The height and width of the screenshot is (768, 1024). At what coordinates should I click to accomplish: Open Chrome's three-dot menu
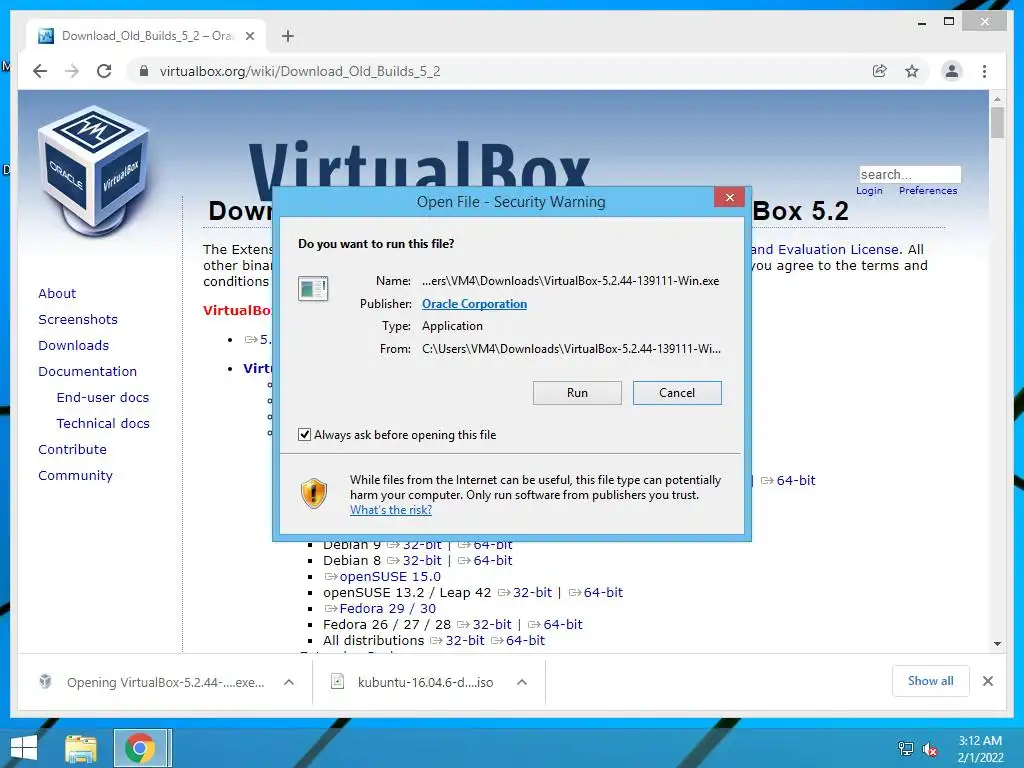click(x=985, y=71)
